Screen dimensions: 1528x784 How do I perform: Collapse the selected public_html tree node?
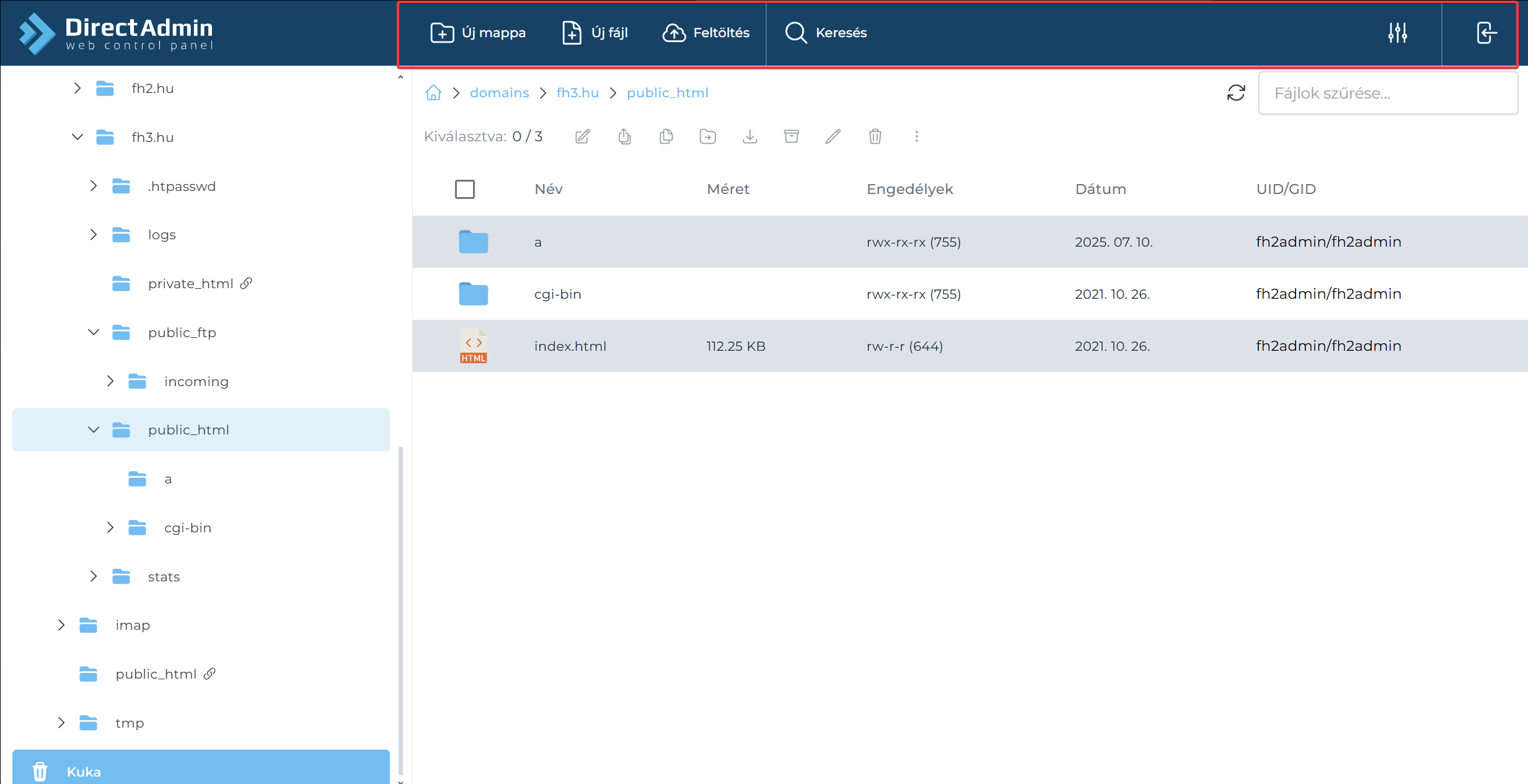click(x=94, y=429)
